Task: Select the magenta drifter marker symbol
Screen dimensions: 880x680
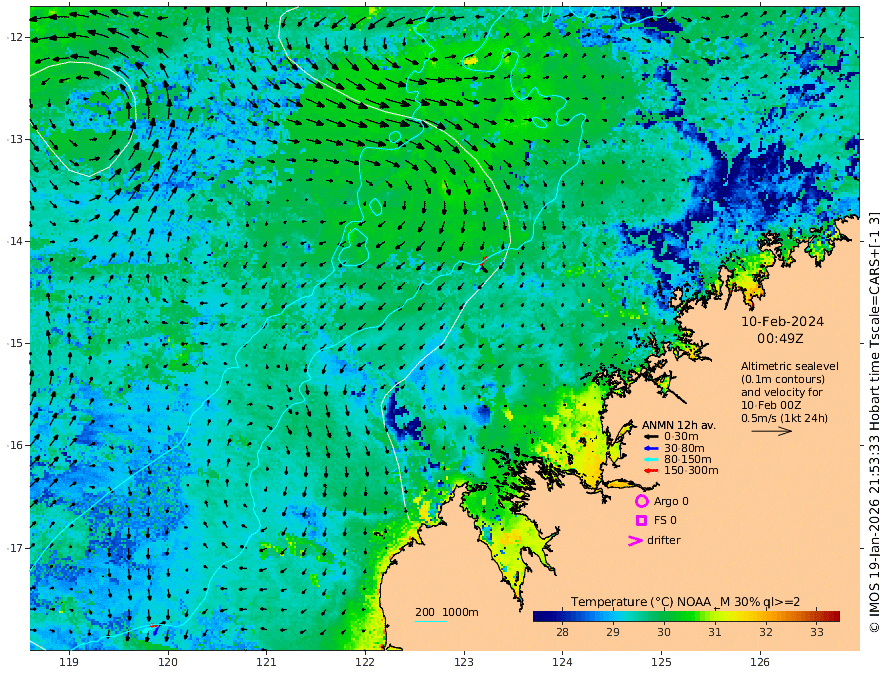Action: tap(635, 541)
